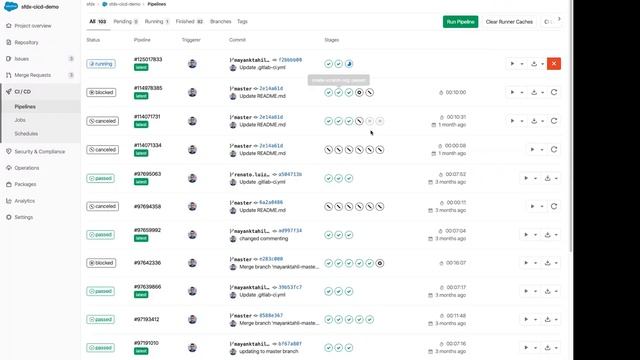Click passed status badge of pipeline #97695063
Viewport: 640px width, 360px height.
[100, 178]
